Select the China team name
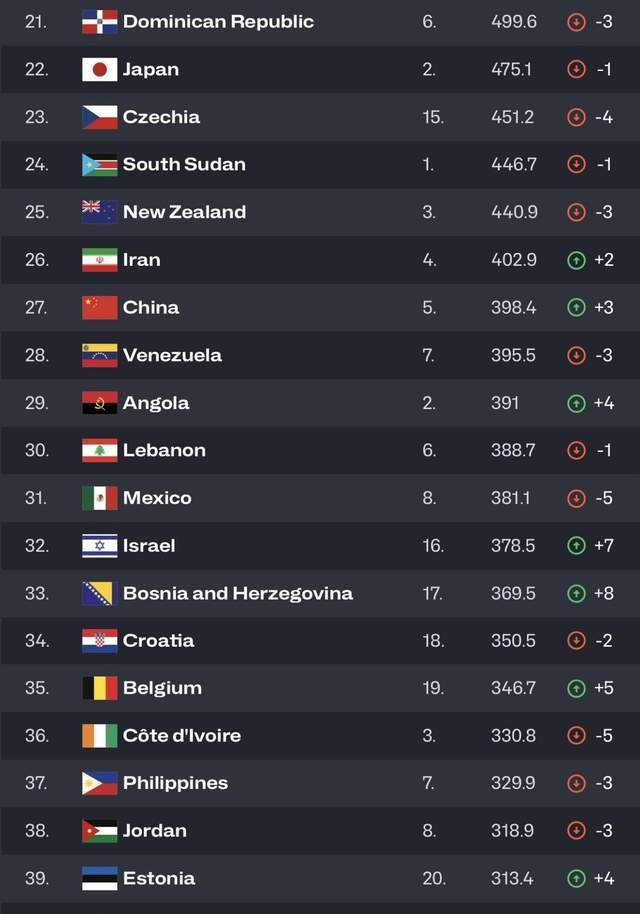This screenshot has height=914, width=640. [x=151, y=307]
